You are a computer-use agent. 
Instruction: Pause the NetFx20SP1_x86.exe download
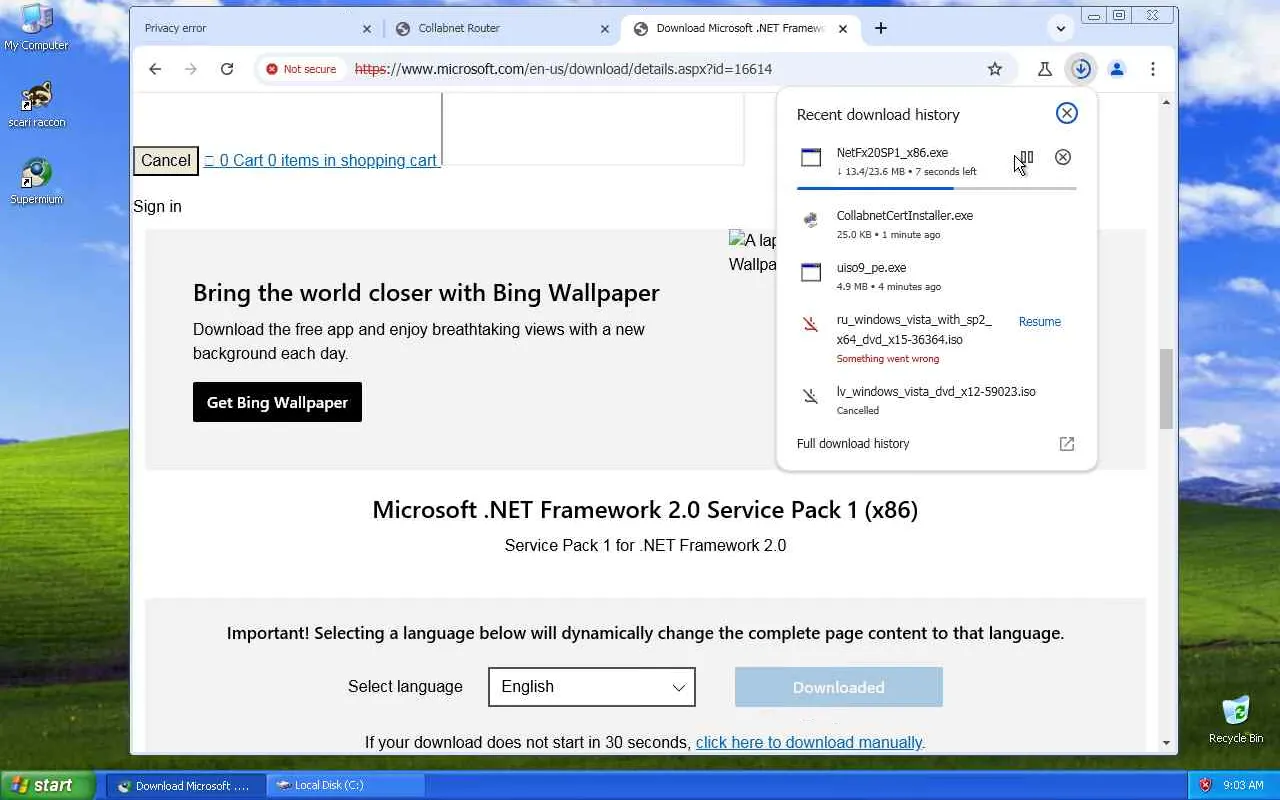pyautogui.click(x=1026, y=157)
